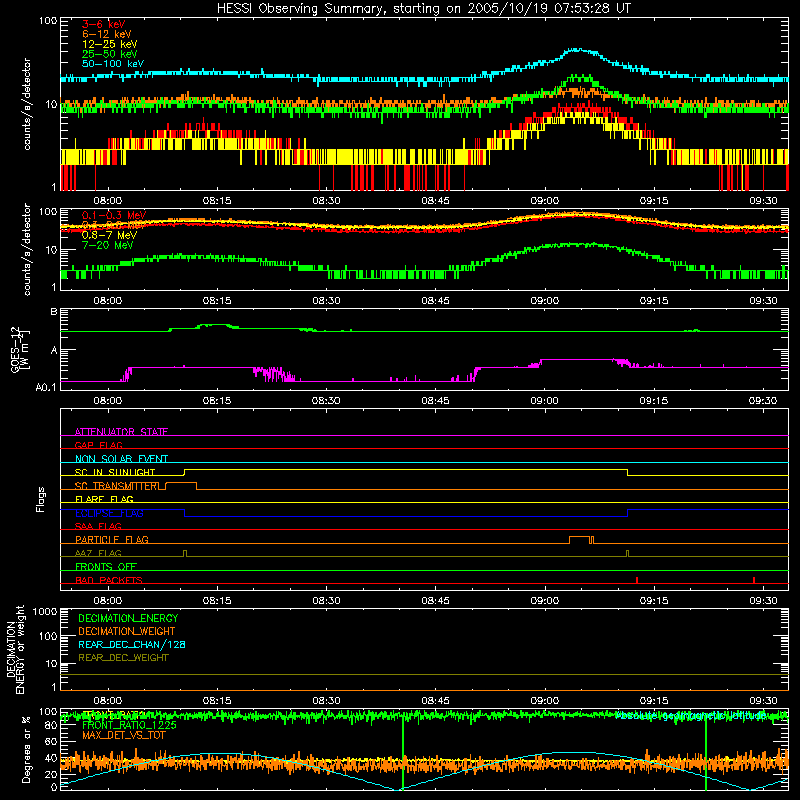This screenshot has width=800, height=800.
Task: Click the 80 tick label on bottom panel
Action: (x=51, y=725)
